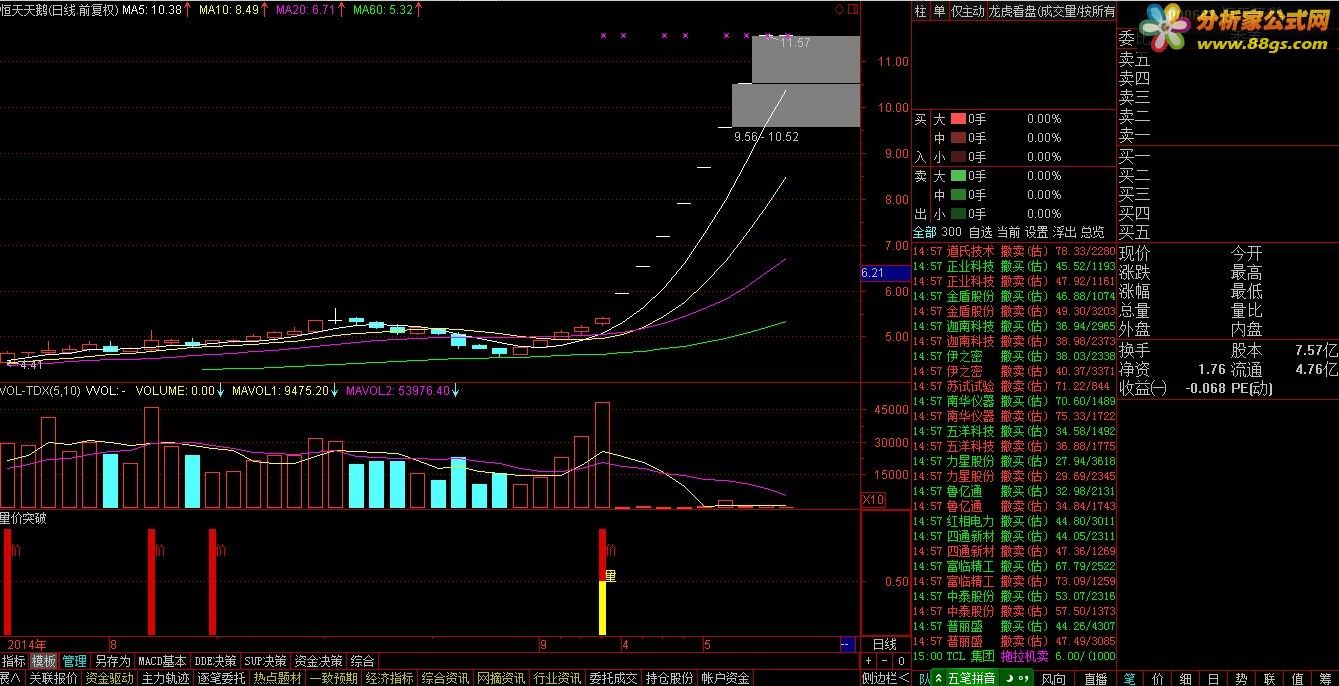
Task: Click the dark green swatch for 卖出 小 orders
Action: (958, 214)
